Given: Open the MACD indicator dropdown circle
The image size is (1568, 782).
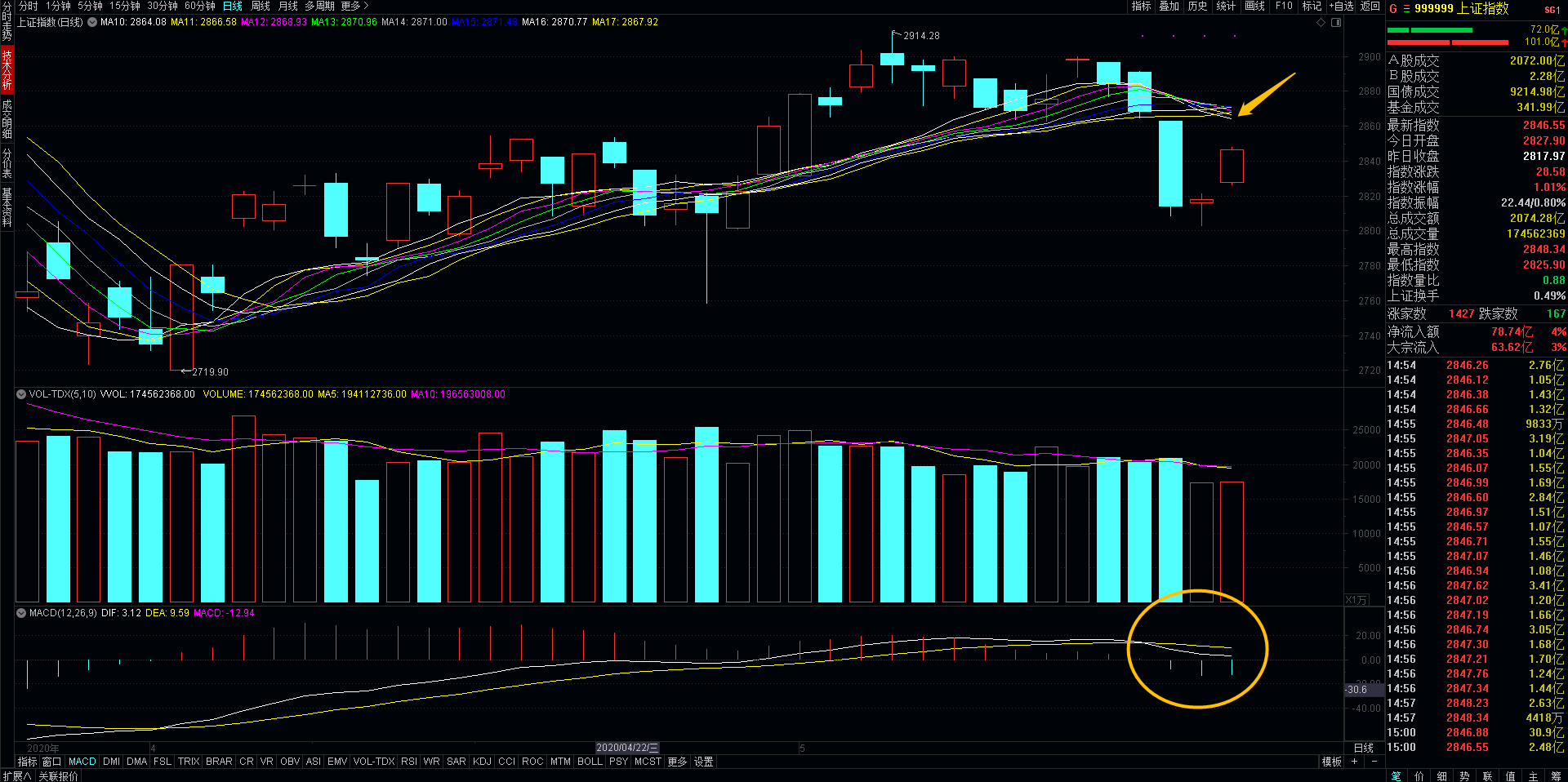Looking at the screenshot, I should [21, 613].
